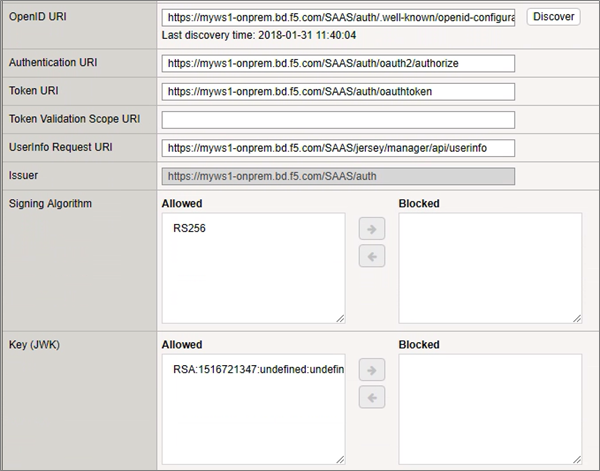
Task: Select the RSA:1516721347 key entry
Action: pyautogui.click(x=258, y=370)
